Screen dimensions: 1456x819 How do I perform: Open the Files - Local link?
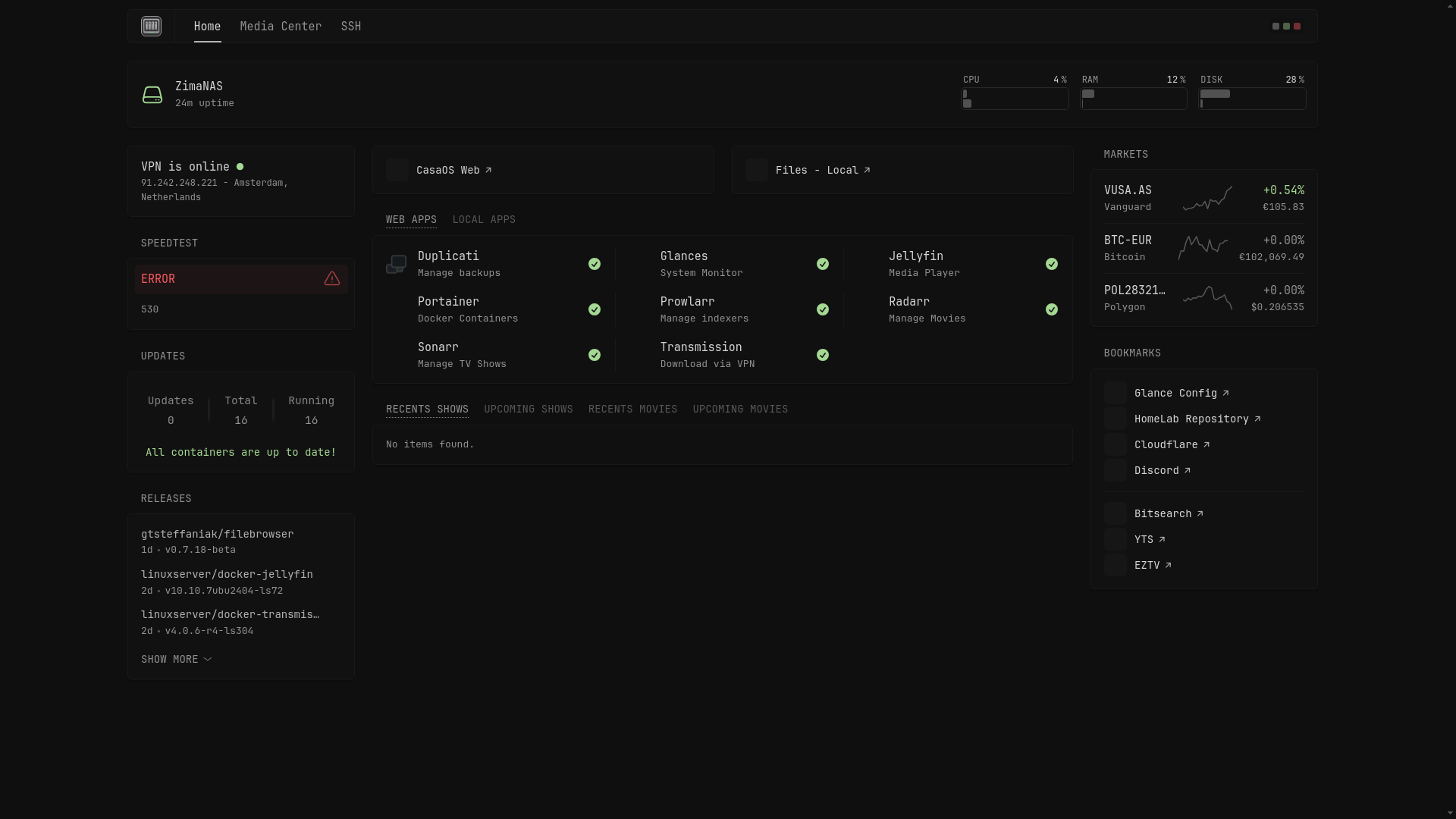pos(823,170)
